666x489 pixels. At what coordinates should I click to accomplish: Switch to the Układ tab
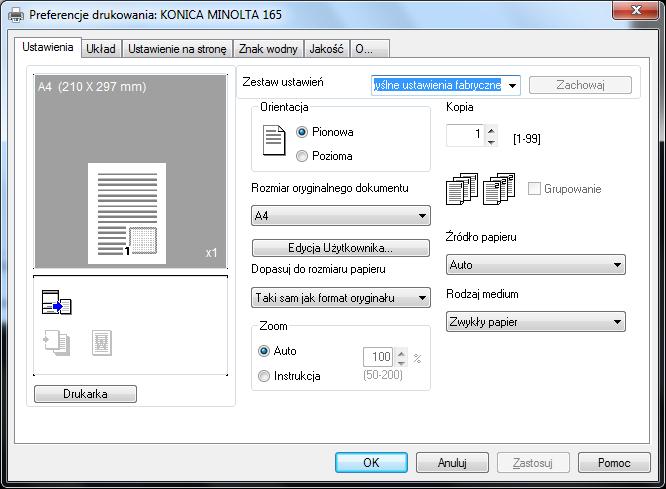point(101,49)
